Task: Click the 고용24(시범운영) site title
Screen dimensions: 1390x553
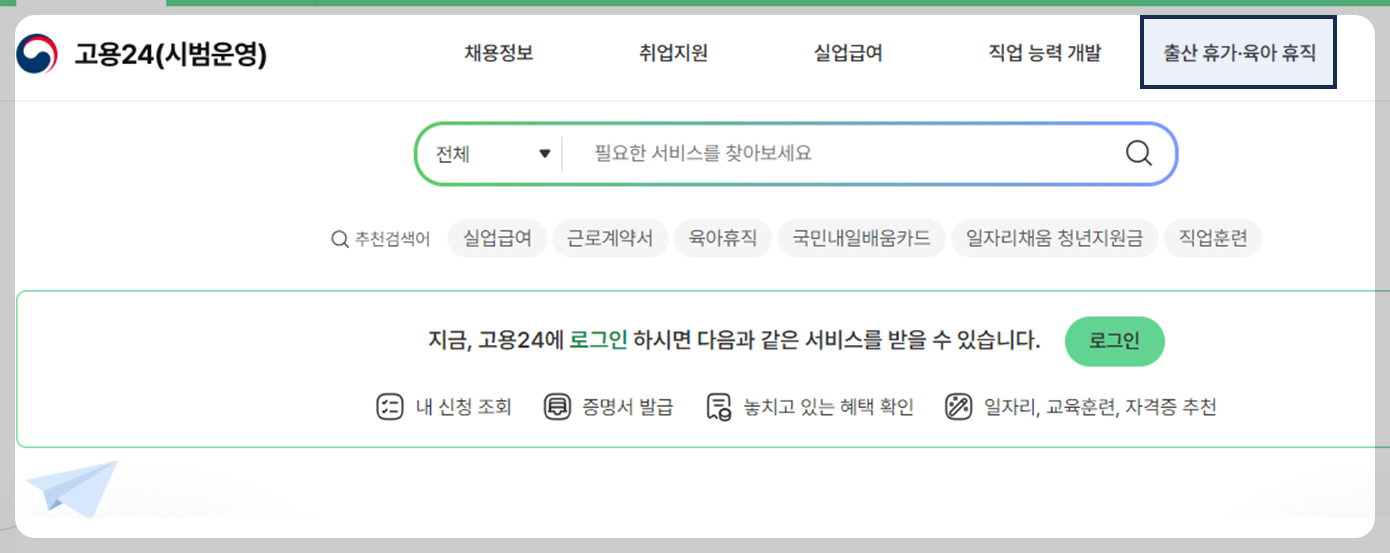Action: point(170,54)
